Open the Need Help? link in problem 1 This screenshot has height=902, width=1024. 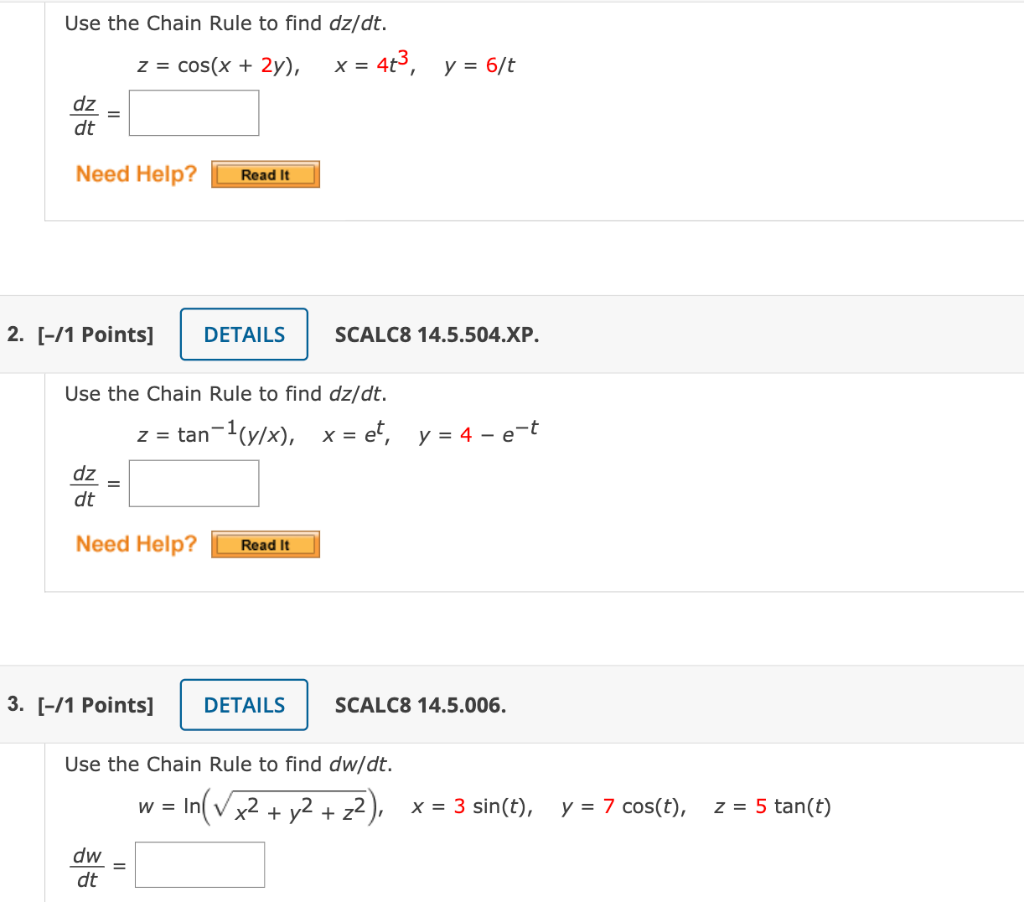(135, 173)
